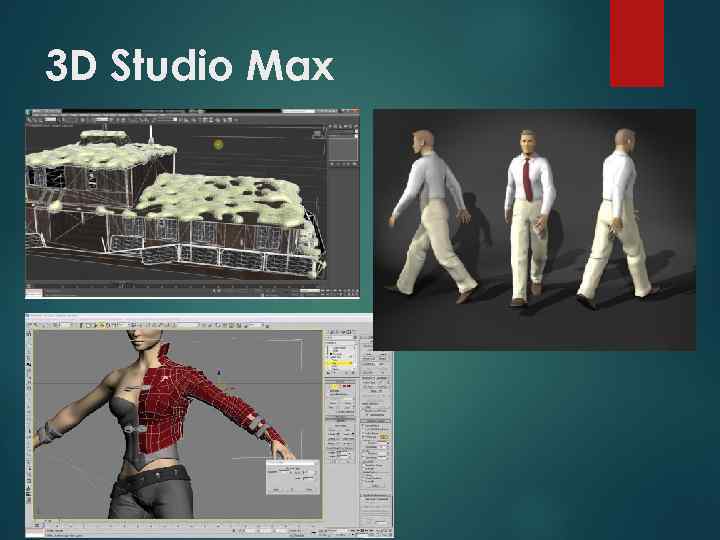The image size is (720, 540).
Task: Select the wireframe building screenshot image
Action: [192, 203]
